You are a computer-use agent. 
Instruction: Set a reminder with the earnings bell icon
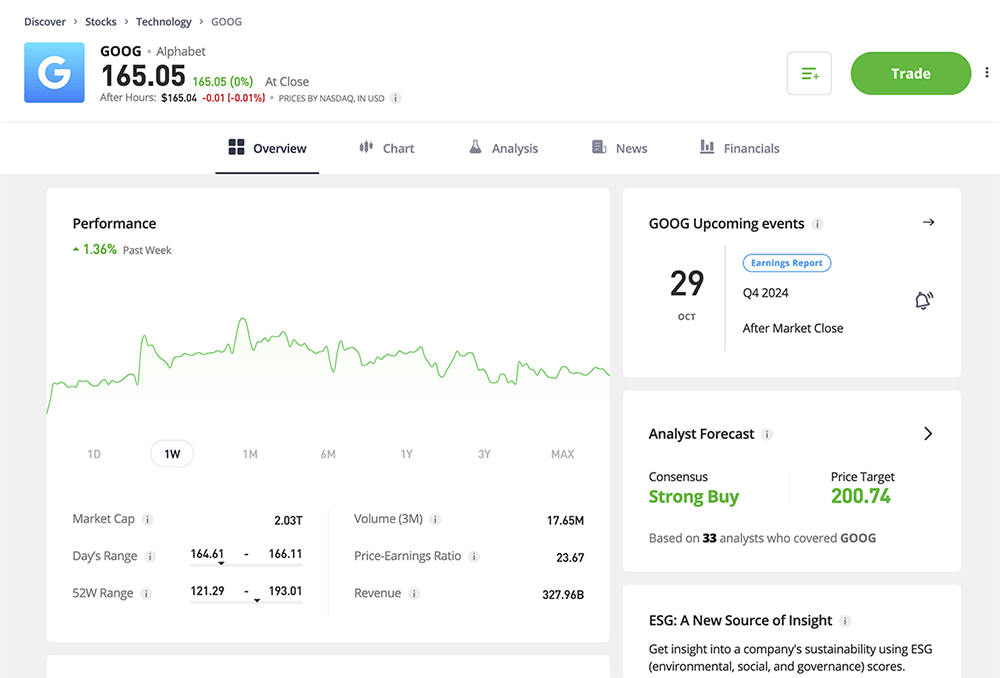(x=924, y=300)
